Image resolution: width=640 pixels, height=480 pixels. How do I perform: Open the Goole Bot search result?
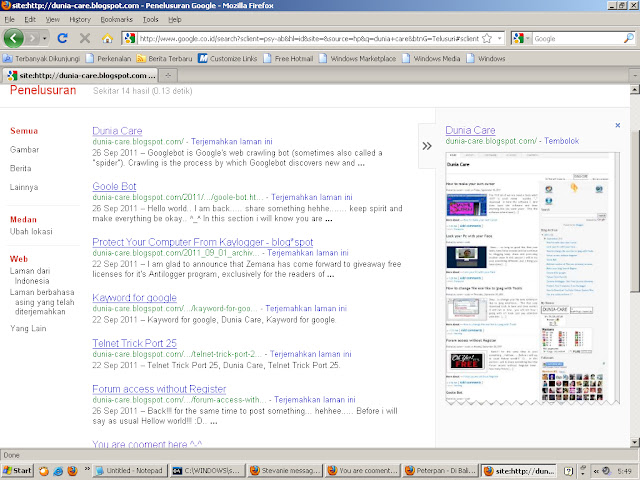point(114,187)
